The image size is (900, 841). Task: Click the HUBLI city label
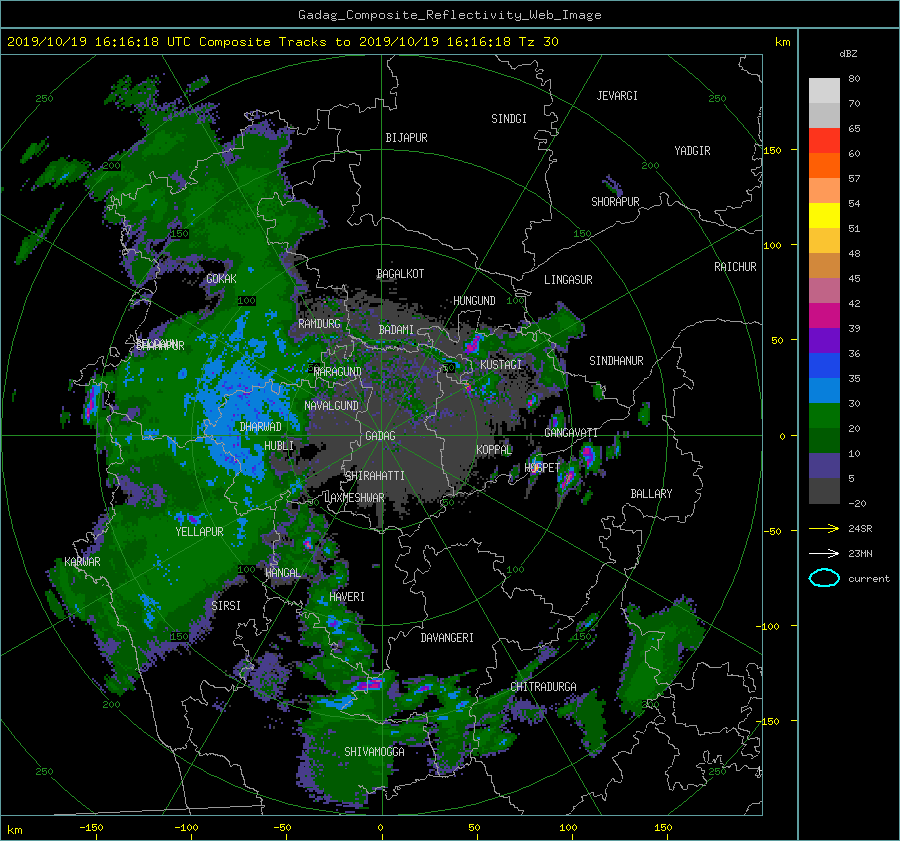[279, 446]
